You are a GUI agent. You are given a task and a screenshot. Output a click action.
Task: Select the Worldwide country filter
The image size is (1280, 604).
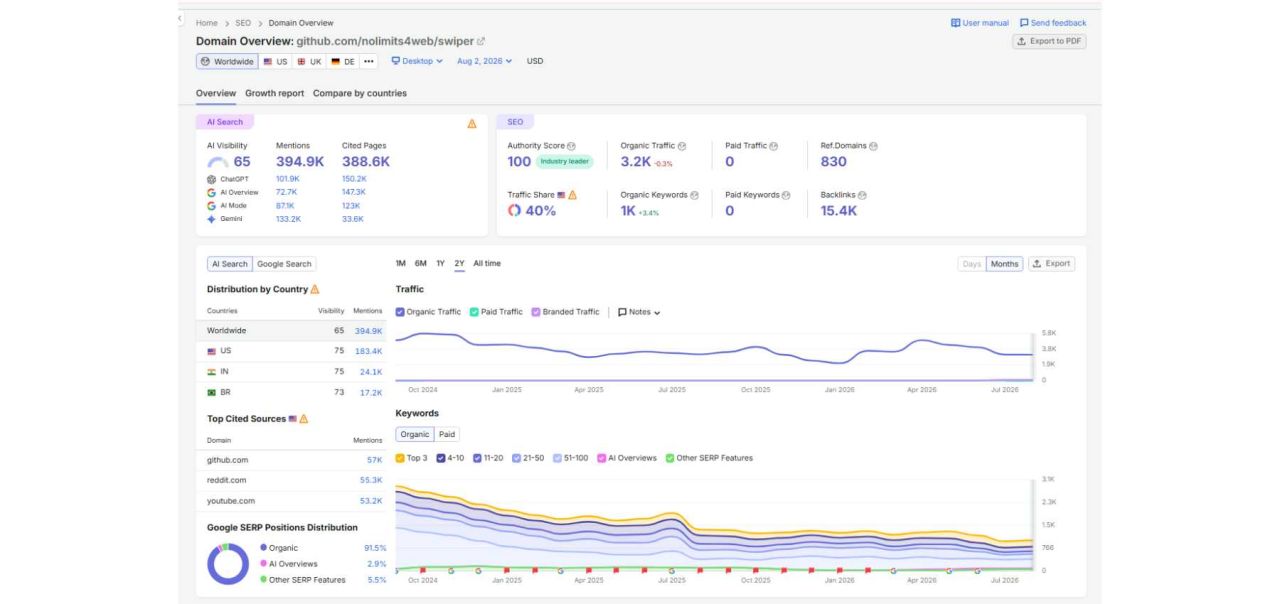pyautogui.click(x=227, y=61)
